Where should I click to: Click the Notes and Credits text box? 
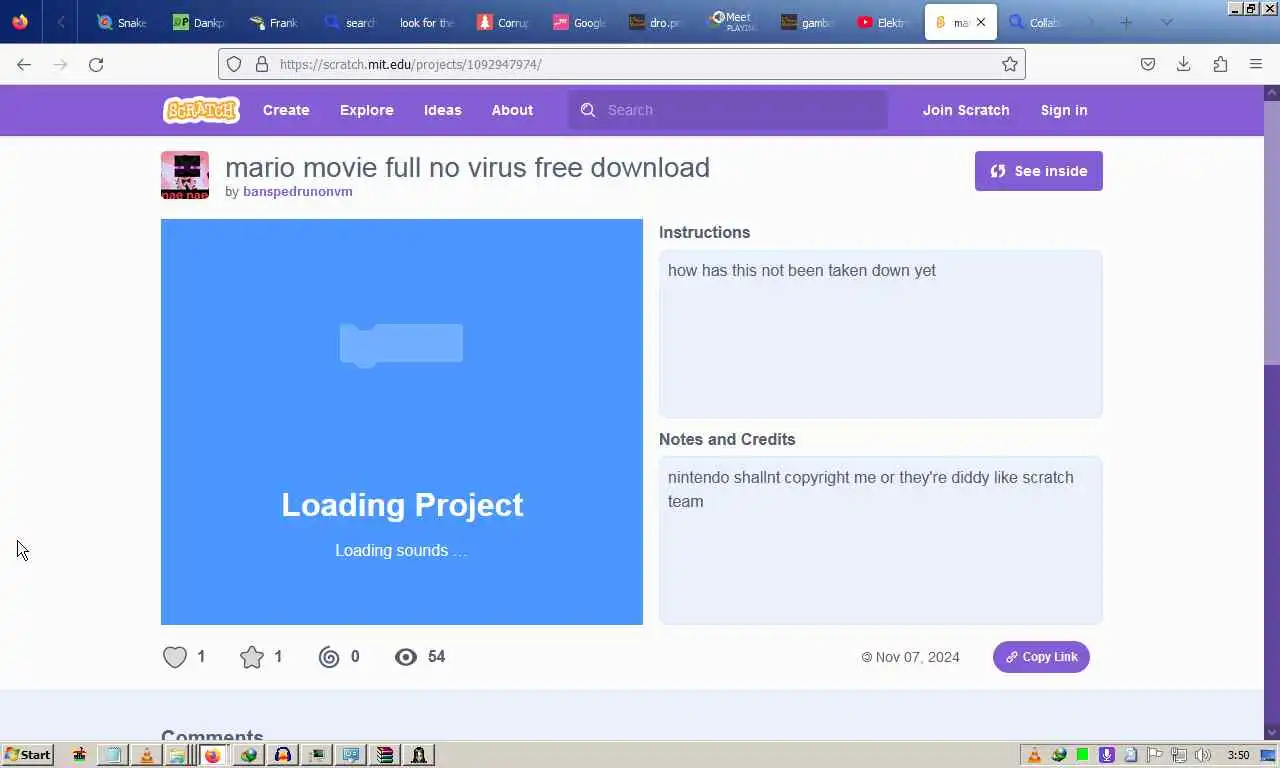[x=881, y=541]
